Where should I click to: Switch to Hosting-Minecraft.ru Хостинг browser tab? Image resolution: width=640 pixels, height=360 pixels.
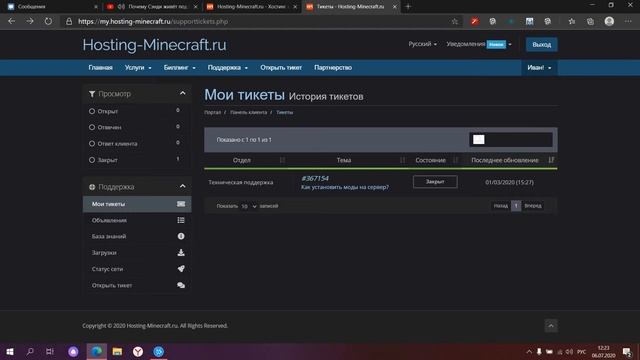coord(251,7)
